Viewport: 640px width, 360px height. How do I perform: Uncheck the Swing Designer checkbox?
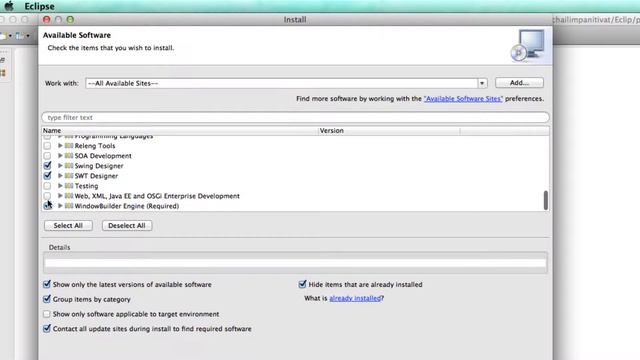(x=47, y=166)
